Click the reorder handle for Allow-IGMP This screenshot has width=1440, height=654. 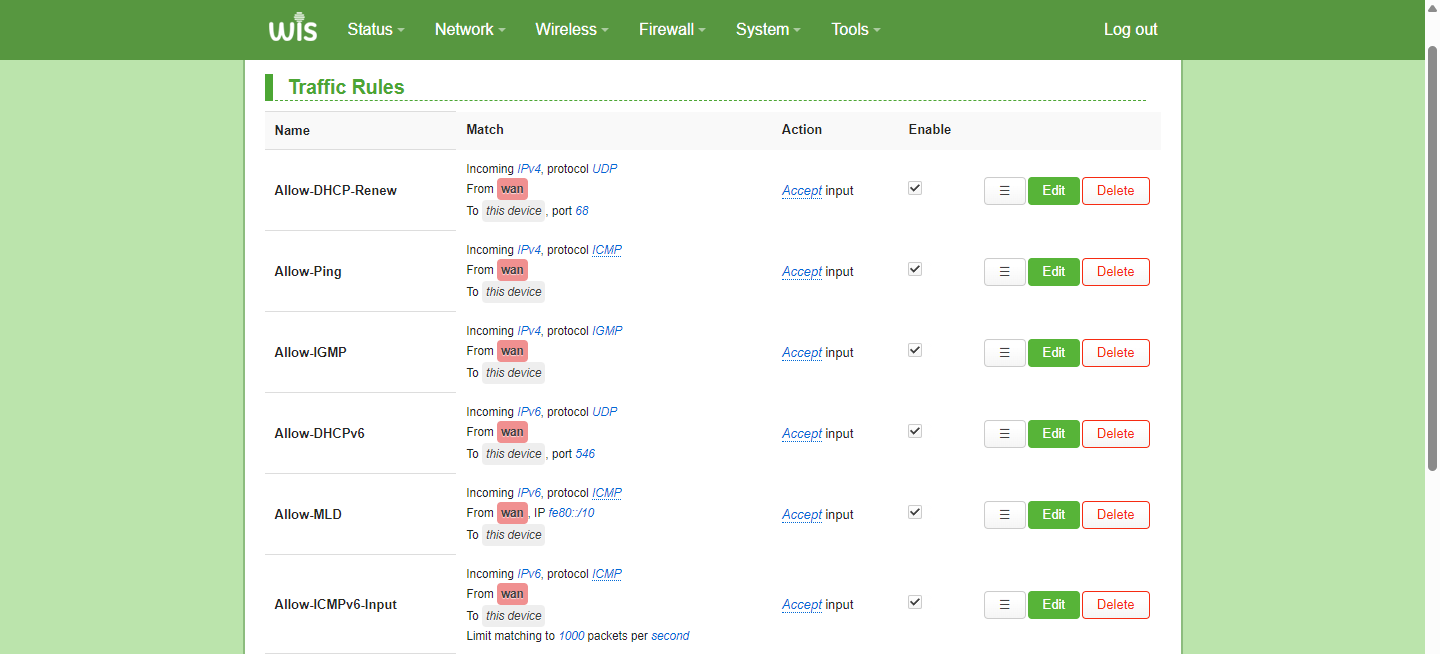(x=1005, y=353)
